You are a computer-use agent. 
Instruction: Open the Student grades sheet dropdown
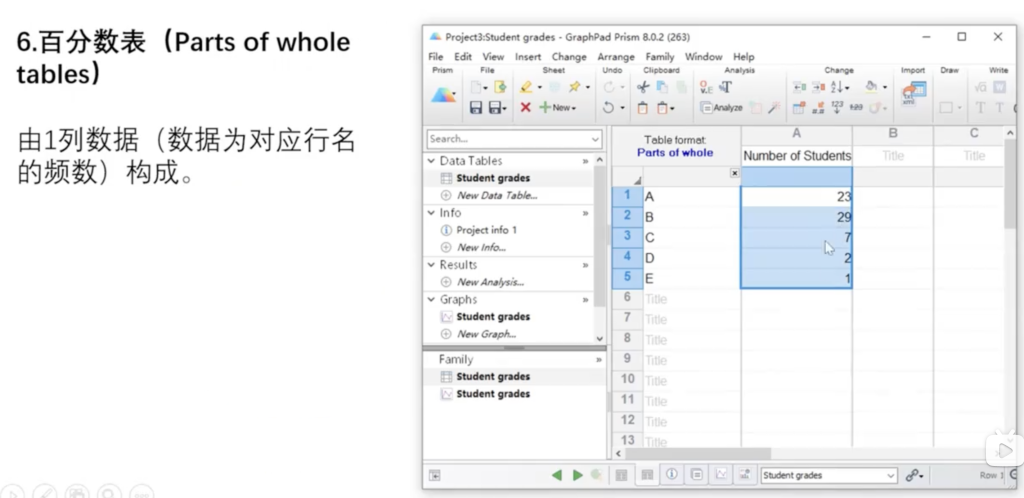coord(829,476)
